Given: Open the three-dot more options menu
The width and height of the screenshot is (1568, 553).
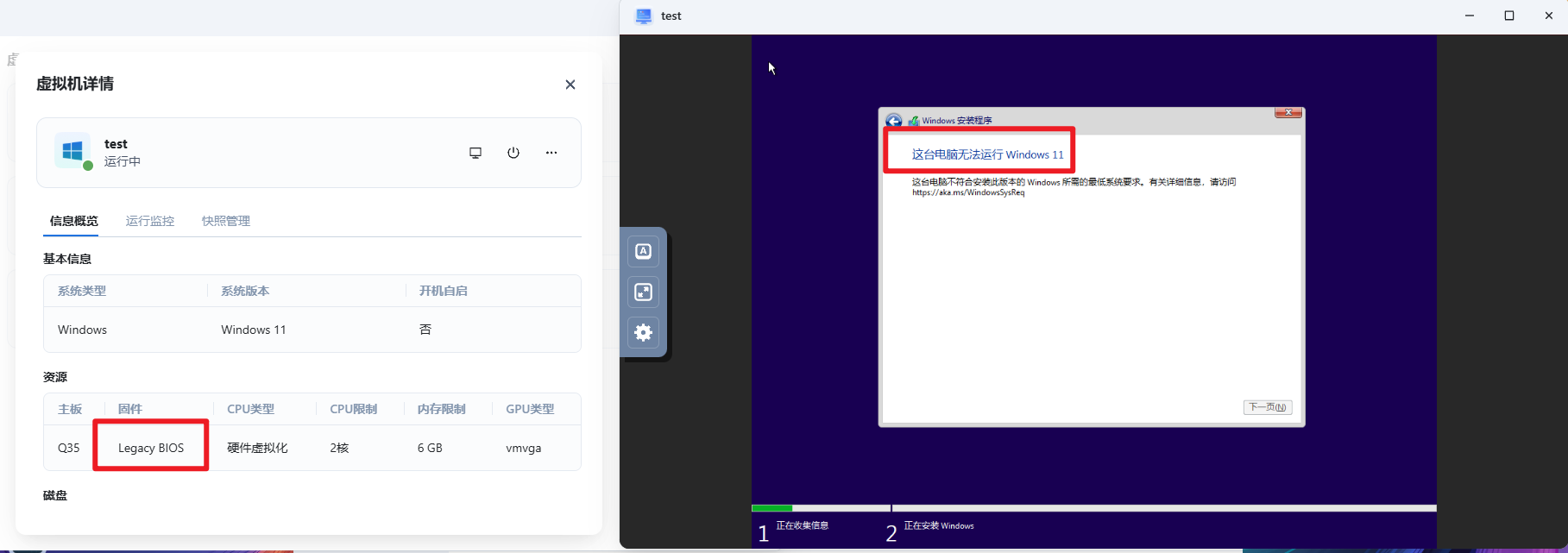Looking at the screenshot, I should [x=551, y=153].
